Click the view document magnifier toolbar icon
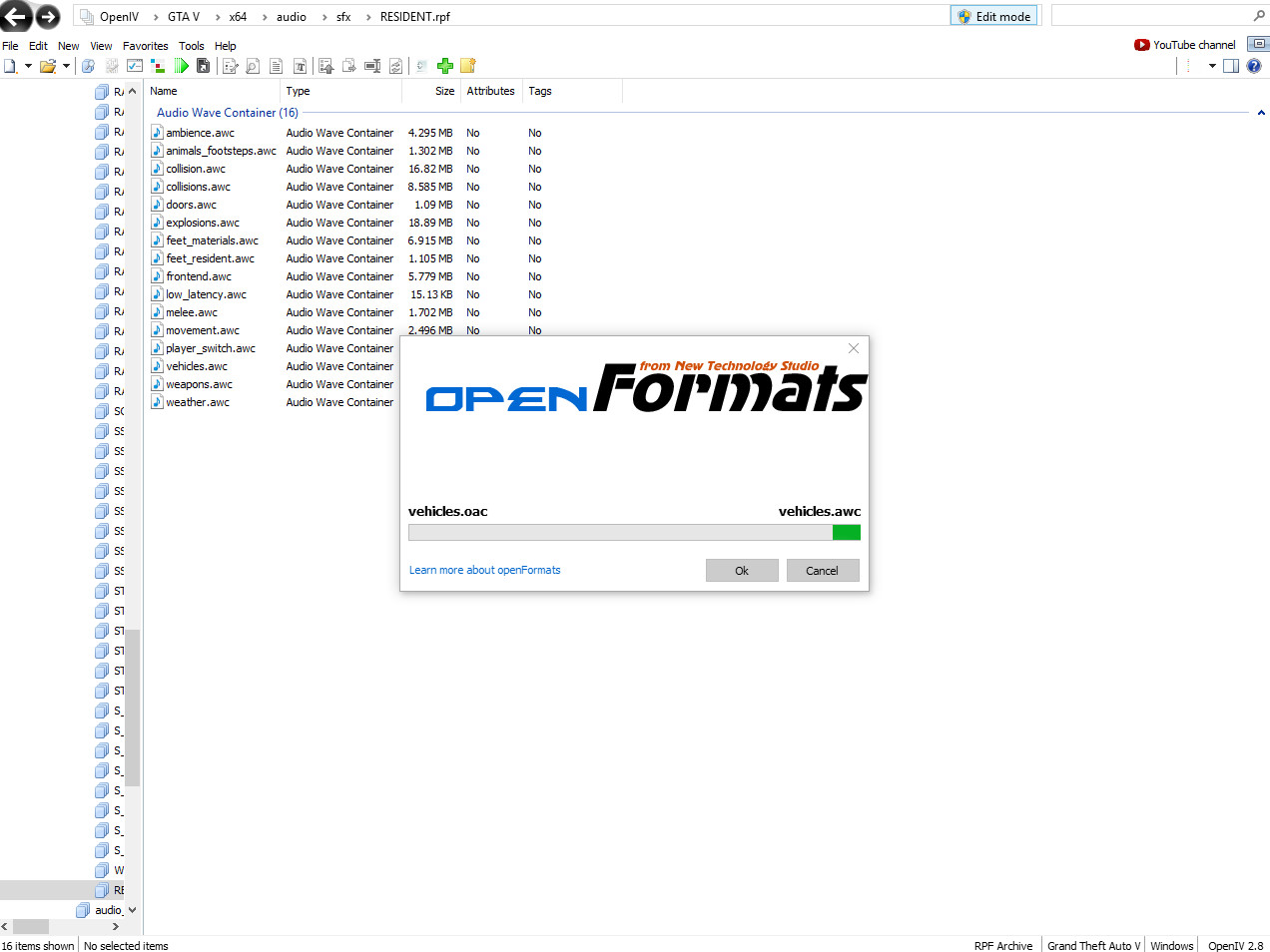Image resolution: width=1270 pixels, height=952 pixels. point(253,66)
